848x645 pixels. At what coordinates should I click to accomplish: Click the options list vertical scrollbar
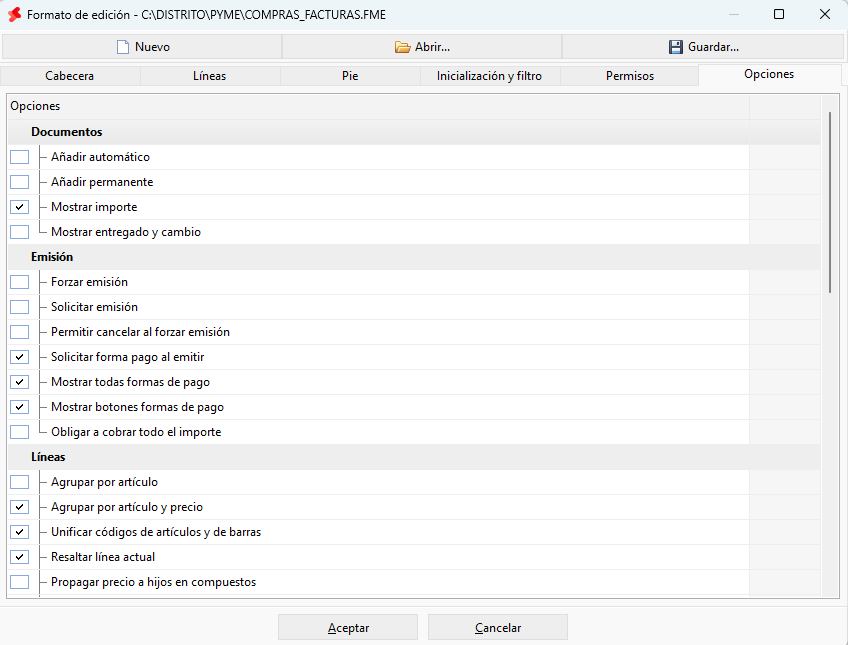(x=830, y=203)
